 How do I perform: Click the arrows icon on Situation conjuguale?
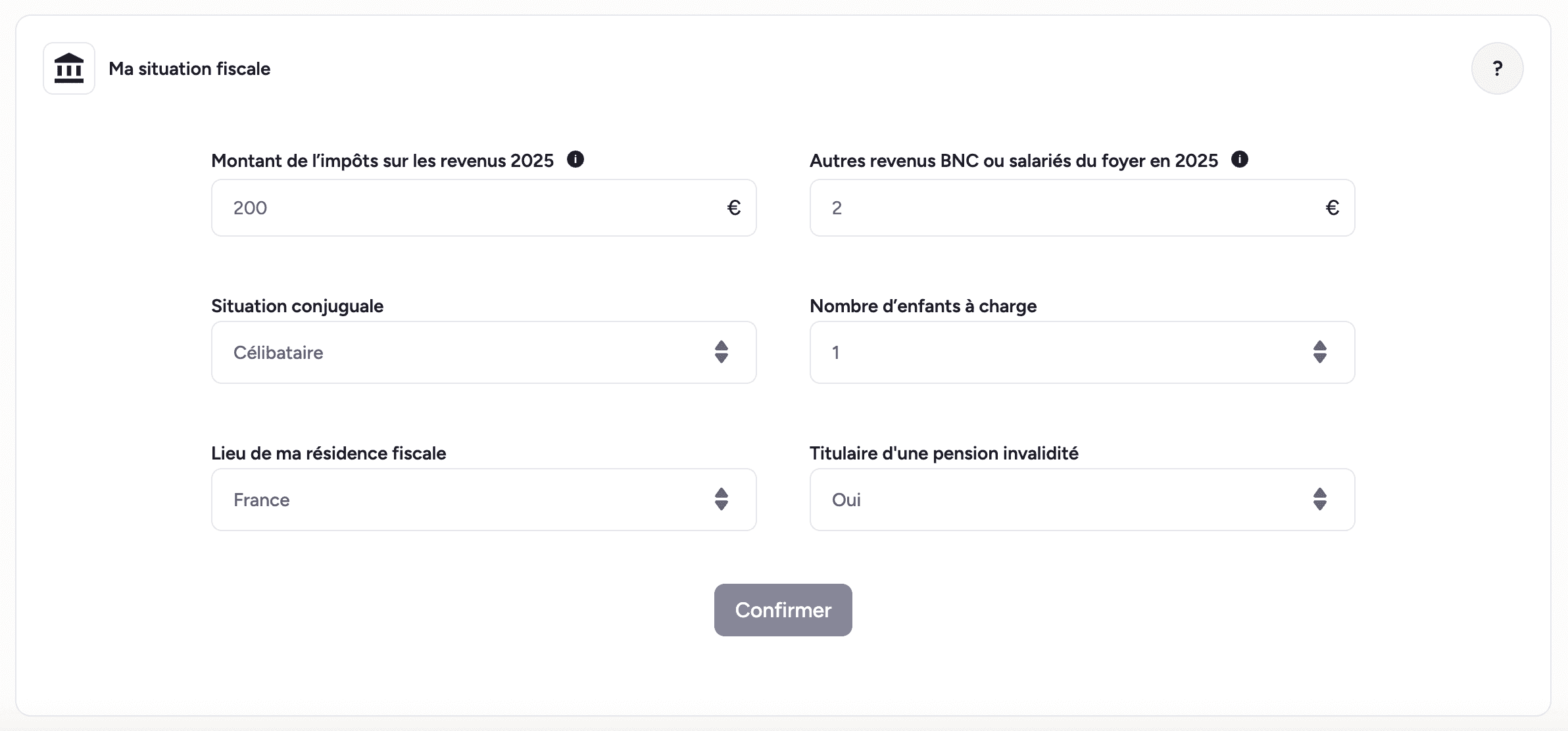pos(722,352)
